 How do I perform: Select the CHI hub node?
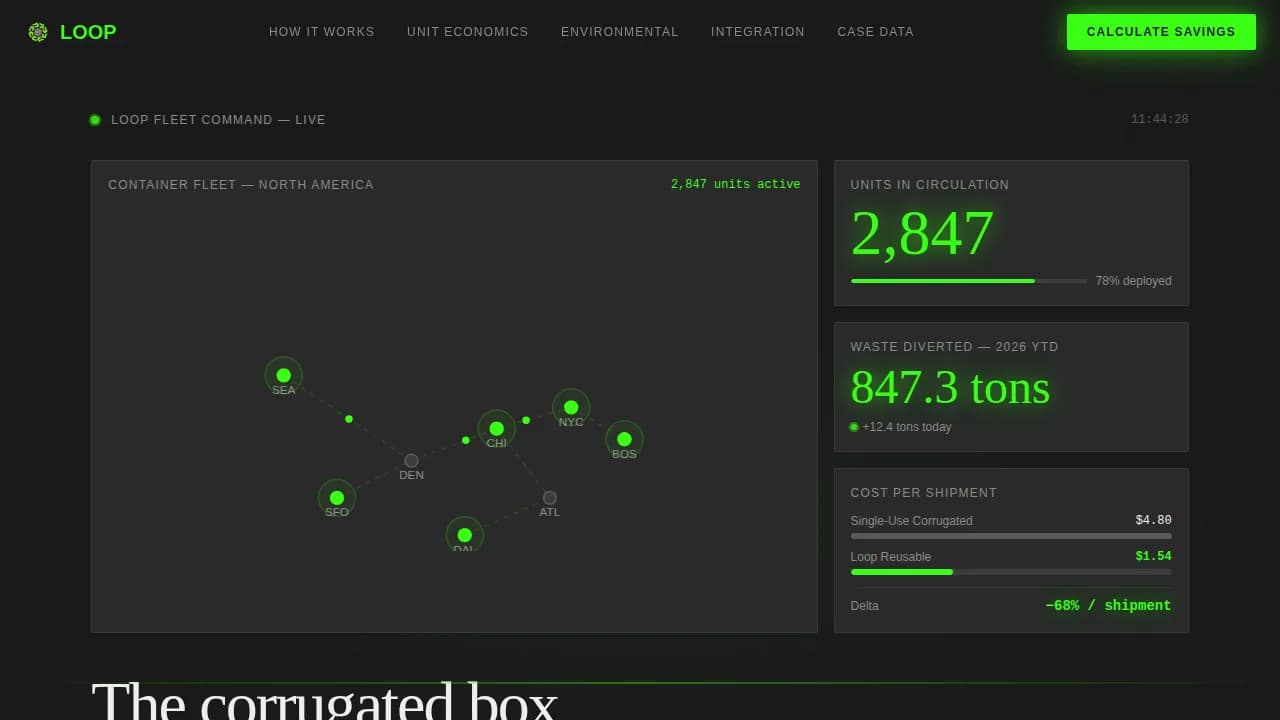[x=497, y=429]
